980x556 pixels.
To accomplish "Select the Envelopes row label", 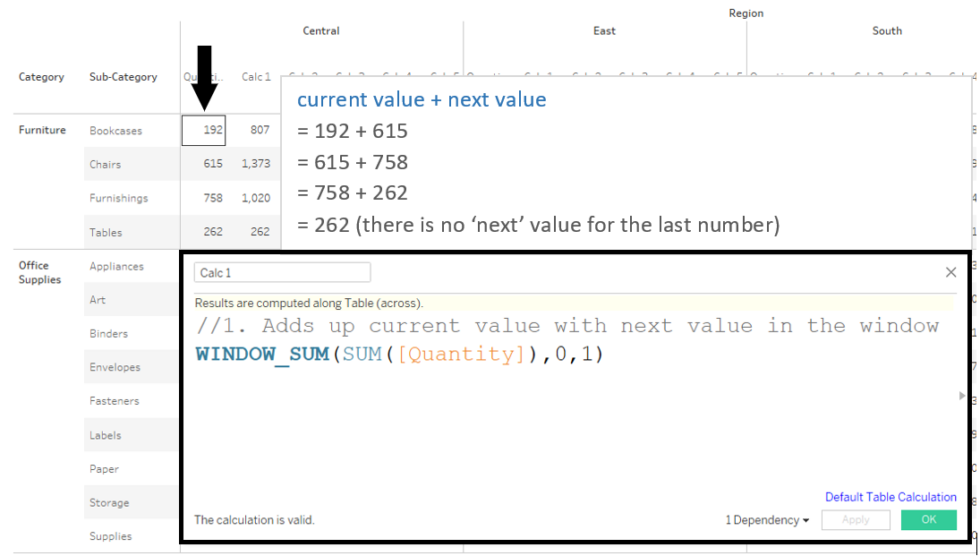I will pyautogui.click(x=115, y=367).
